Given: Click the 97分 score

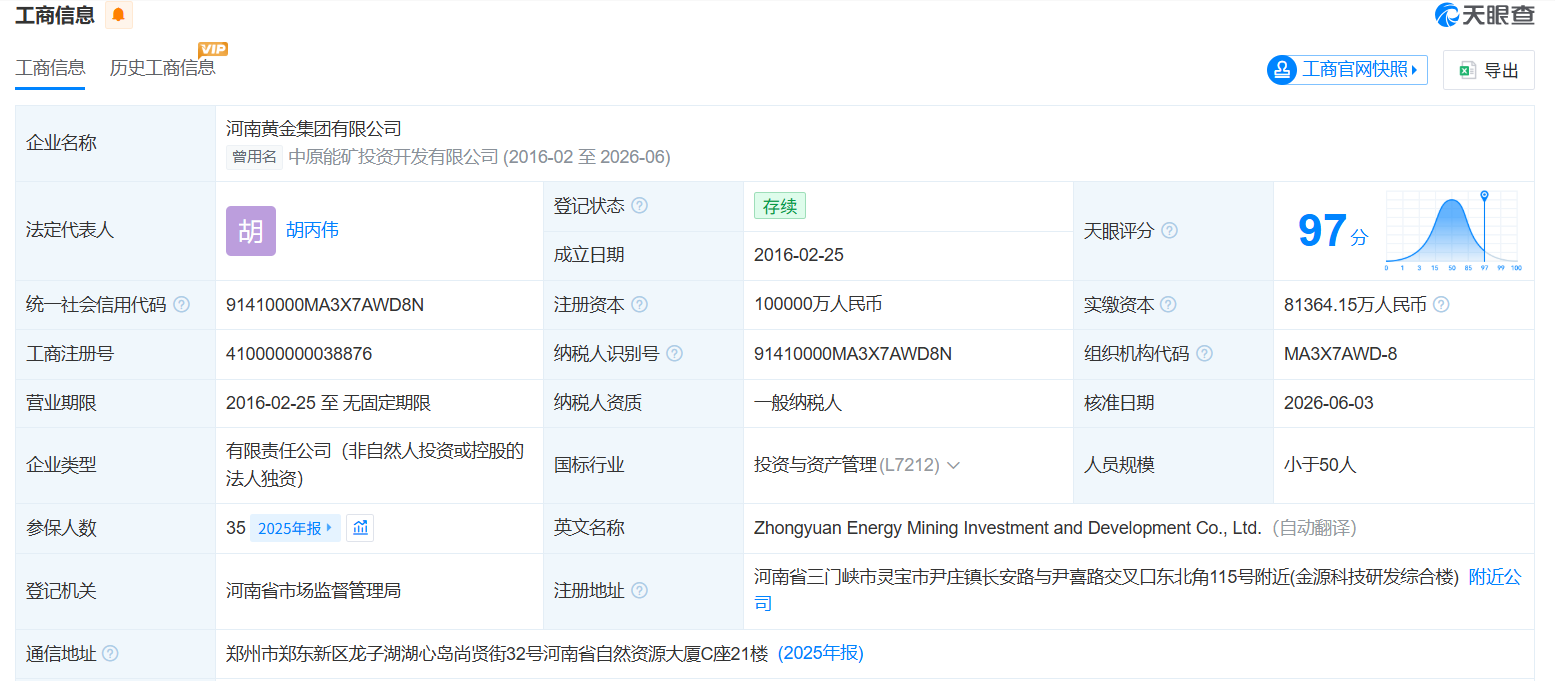Looking at the screenshot, I should tap(1332, 231).
